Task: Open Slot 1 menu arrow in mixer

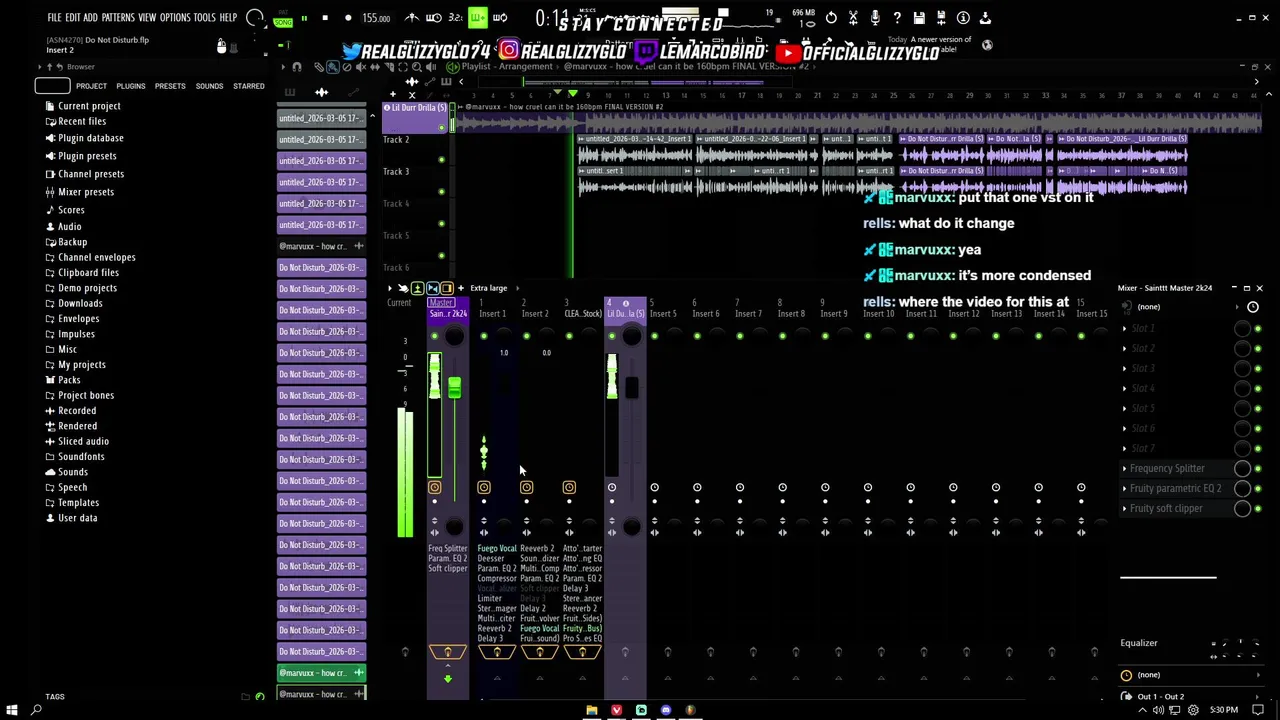Action: [x=1124, y=328]
